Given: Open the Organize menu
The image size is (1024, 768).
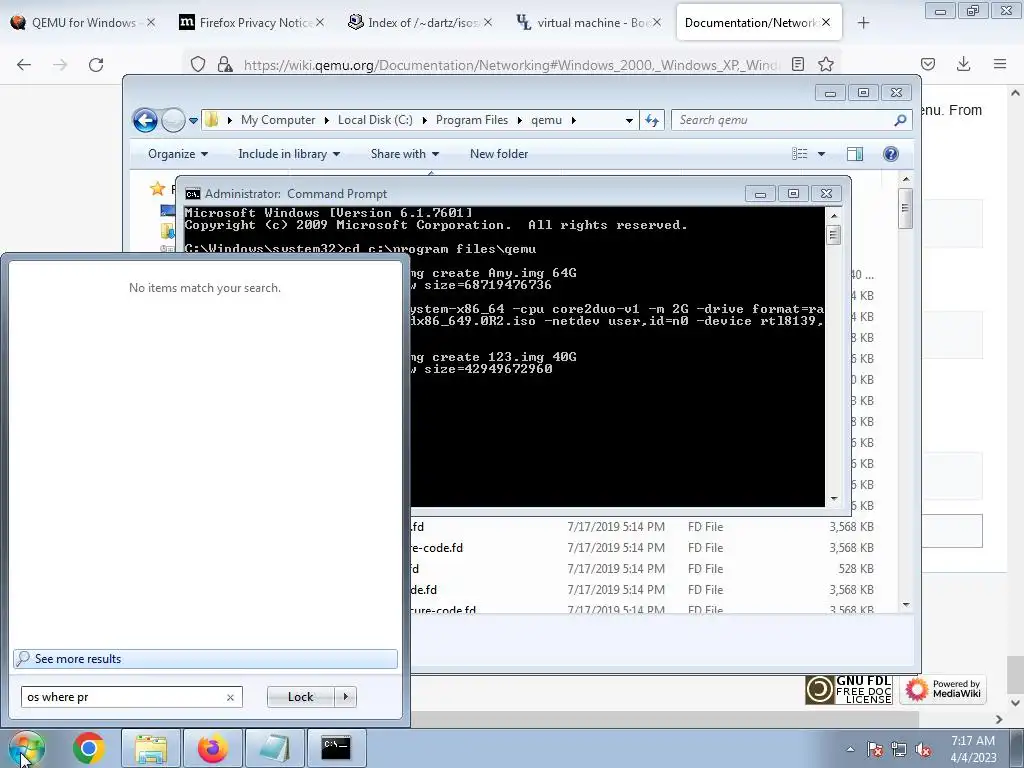Looking at the screenshot, I should click(x=178, y=154).
